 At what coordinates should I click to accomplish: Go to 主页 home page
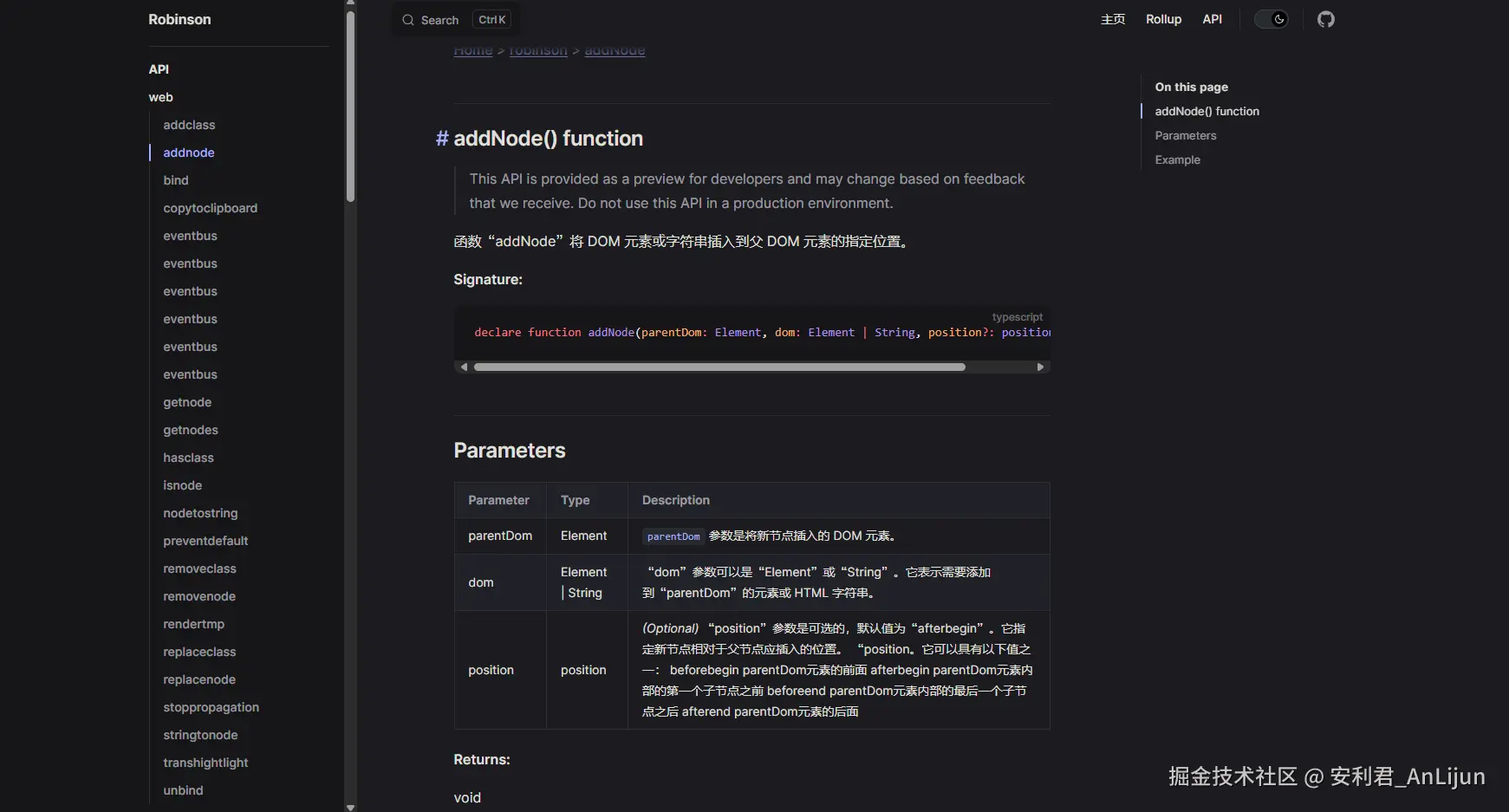click(x=1112, y=19)
